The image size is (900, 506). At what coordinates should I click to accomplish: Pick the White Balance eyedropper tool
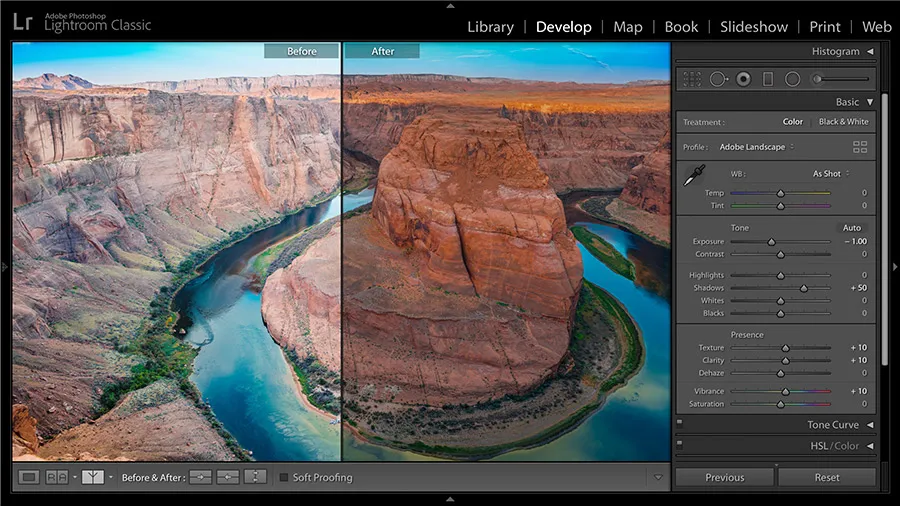[693, 176]
